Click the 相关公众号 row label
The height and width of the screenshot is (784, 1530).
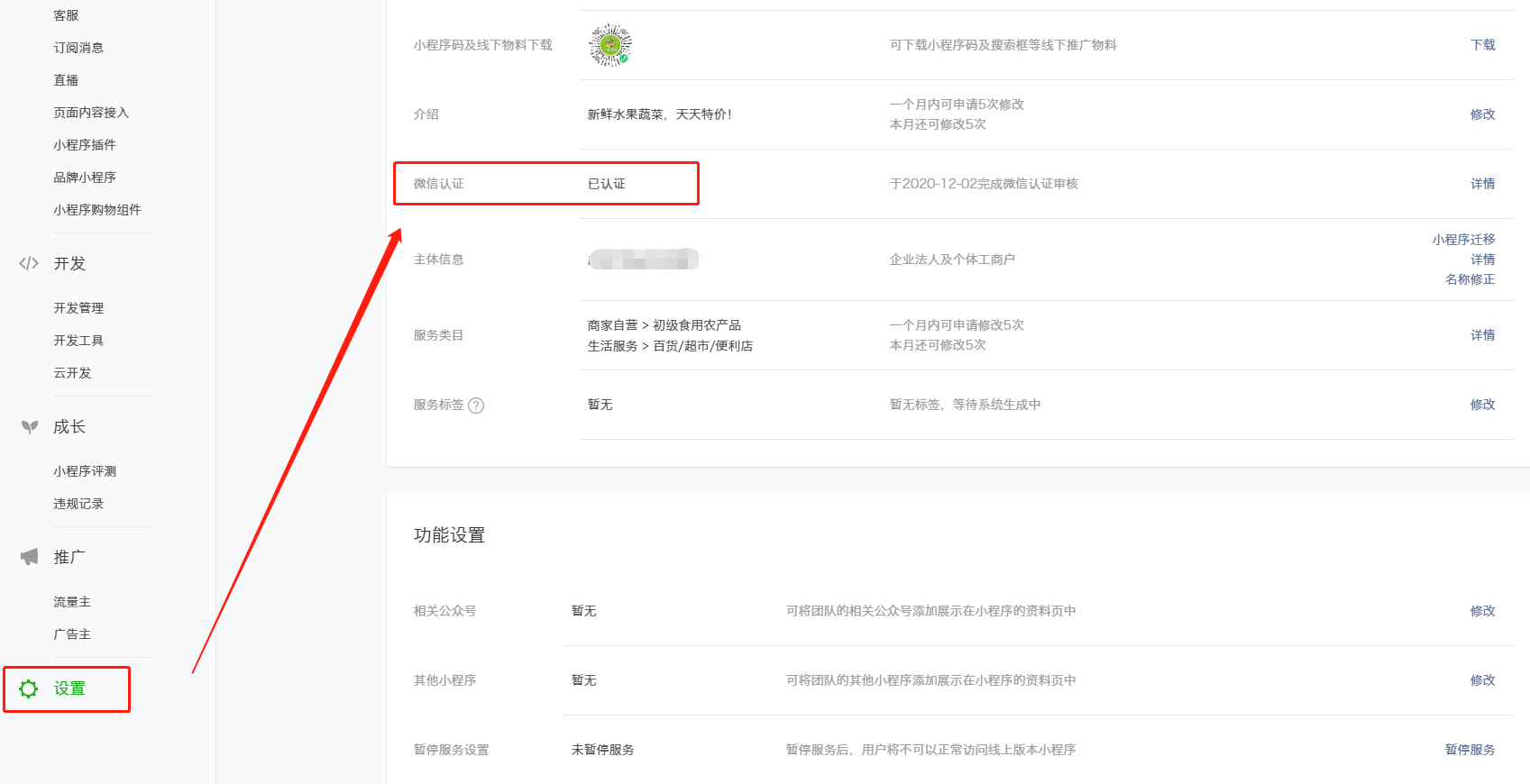coord(445,611)
